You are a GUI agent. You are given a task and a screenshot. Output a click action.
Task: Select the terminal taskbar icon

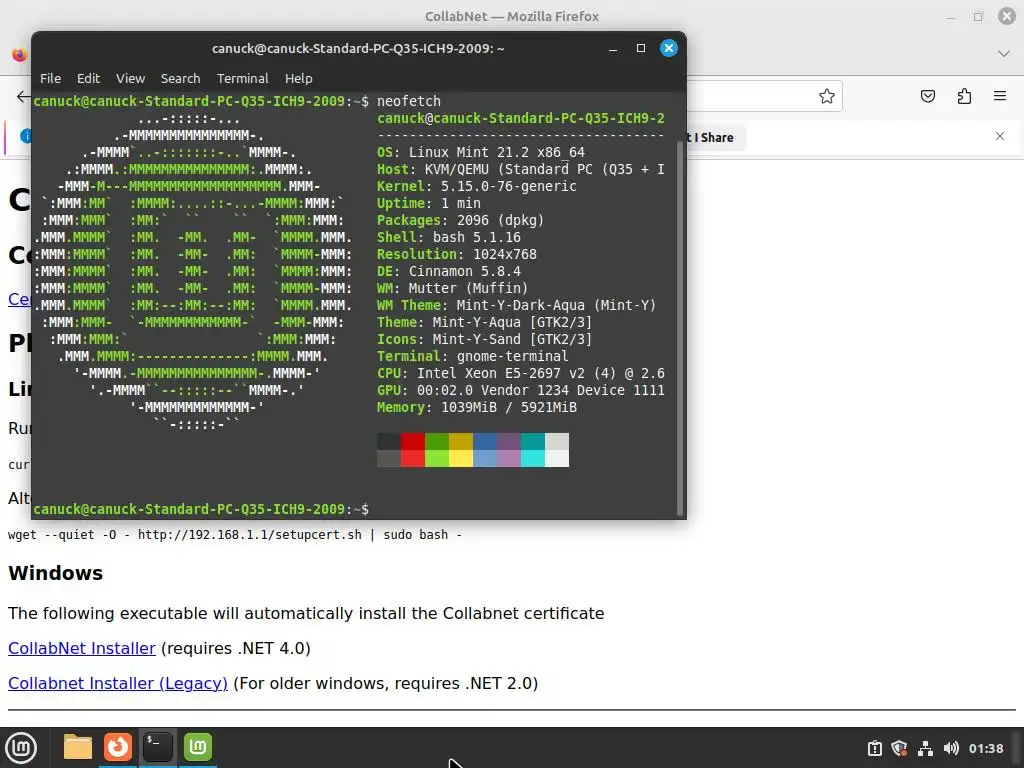coord(158,747)
